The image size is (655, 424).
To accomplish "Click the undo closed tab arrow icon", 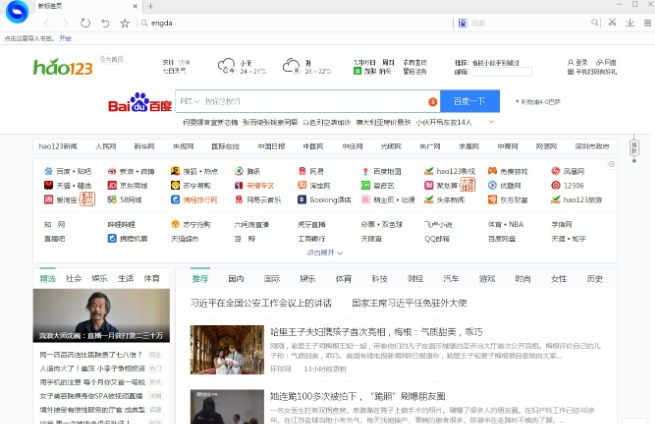I will click(x=105, y=23).
